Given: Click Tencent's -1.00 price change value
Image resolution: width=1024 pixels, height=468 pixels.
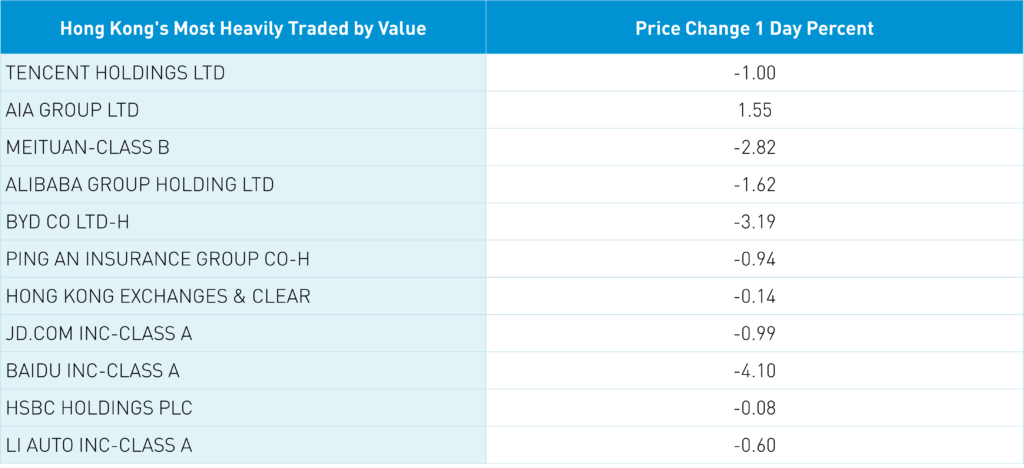Looking at the screenshot, I should 754,73.
